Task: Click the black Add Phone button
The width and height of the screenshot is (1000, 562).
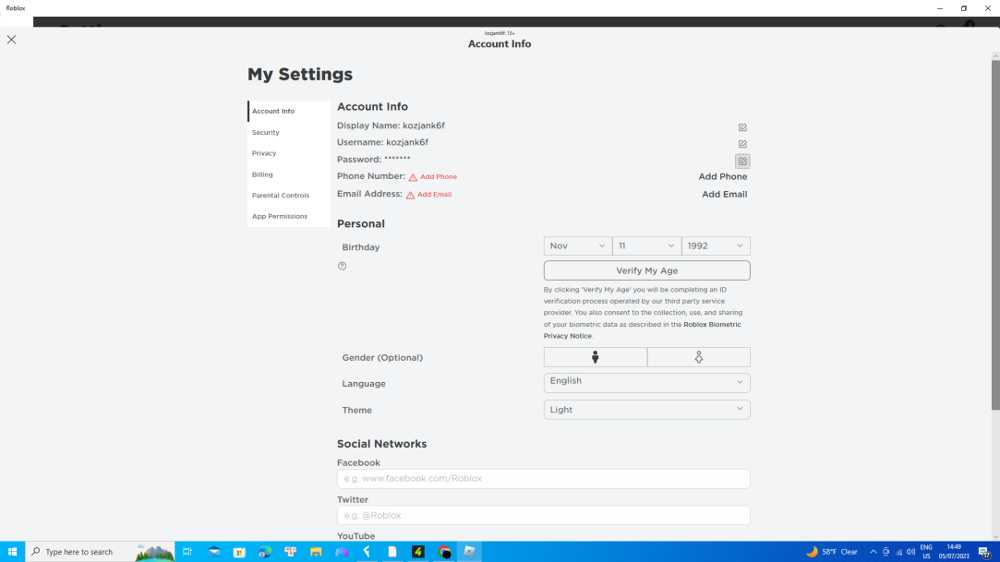Action: pyautogui.click(x=723, y=176)
